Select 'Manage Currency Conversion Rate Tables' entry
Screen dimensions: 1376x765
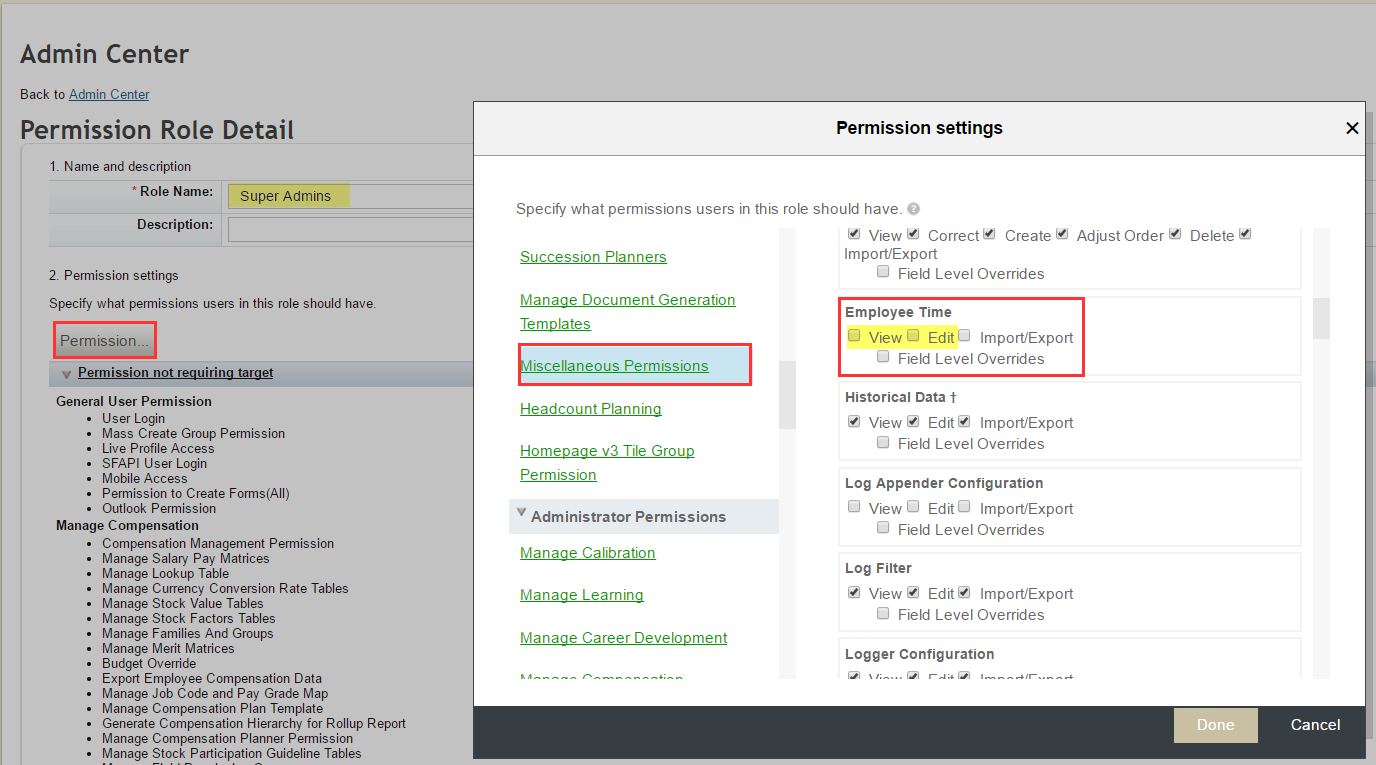pos(225,589)
